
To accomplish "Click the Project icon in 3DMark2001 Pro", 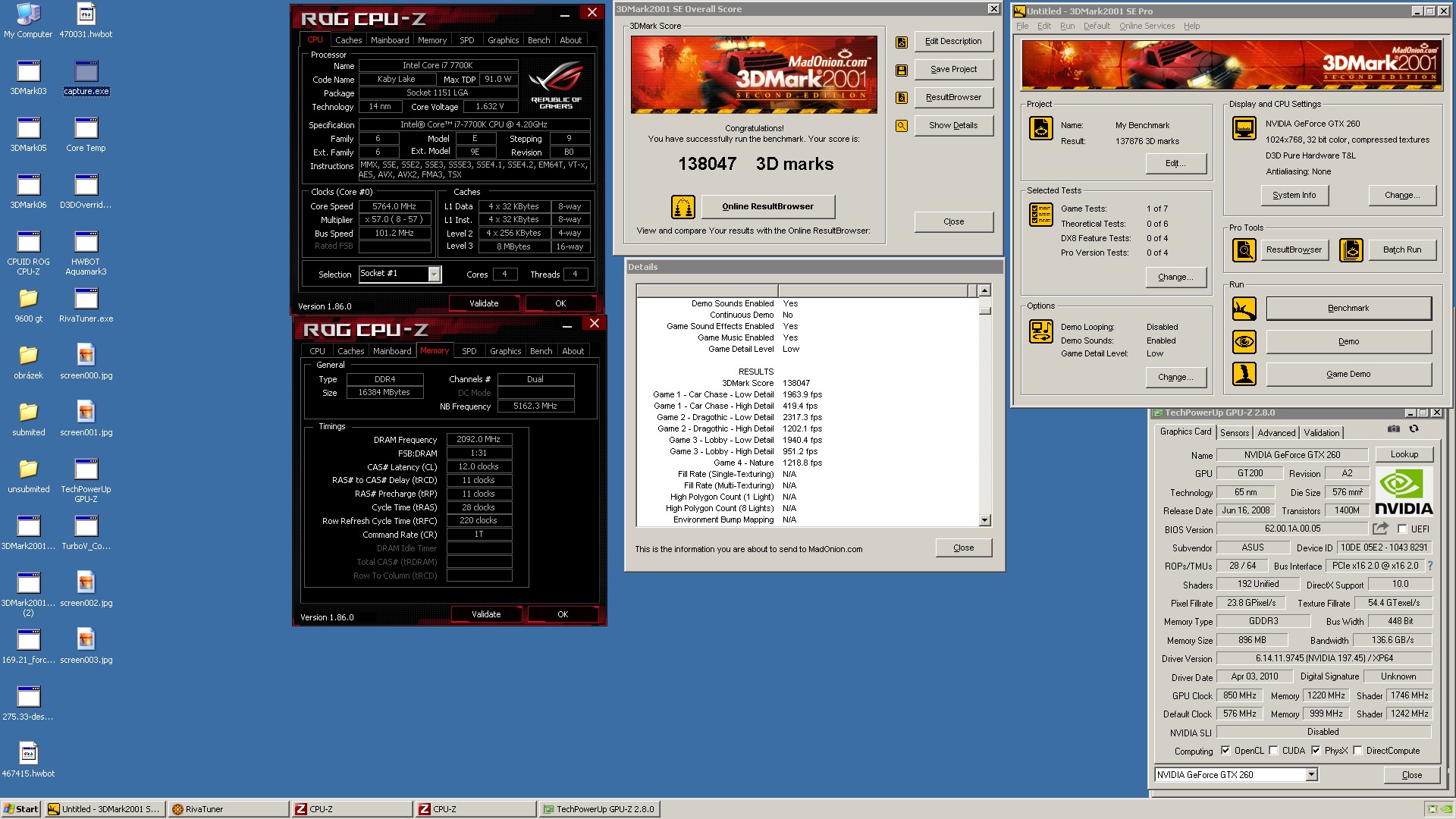I will click(x=1041, y=128).
